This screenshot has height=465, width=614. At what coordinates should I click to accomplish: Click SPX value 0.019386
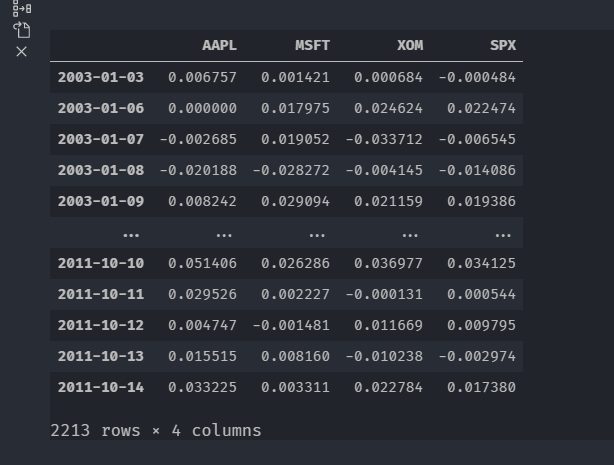(481, 201)
